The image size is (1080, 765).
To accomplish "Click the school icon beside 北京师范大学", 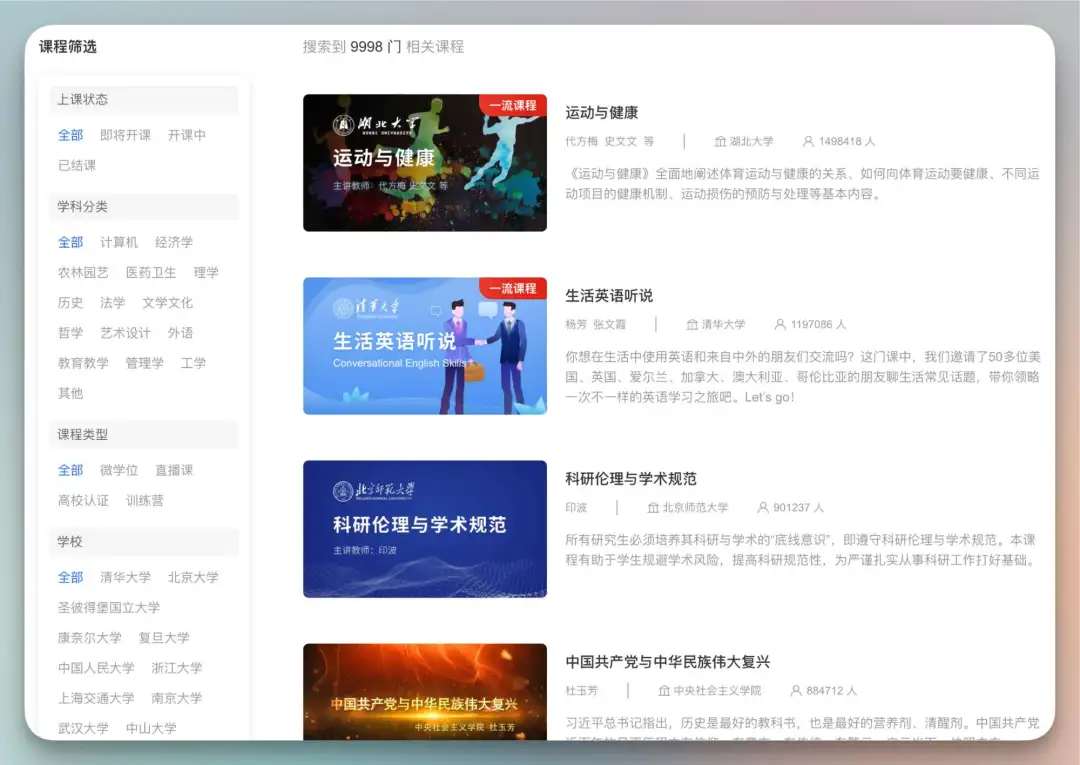I will 653,507.
